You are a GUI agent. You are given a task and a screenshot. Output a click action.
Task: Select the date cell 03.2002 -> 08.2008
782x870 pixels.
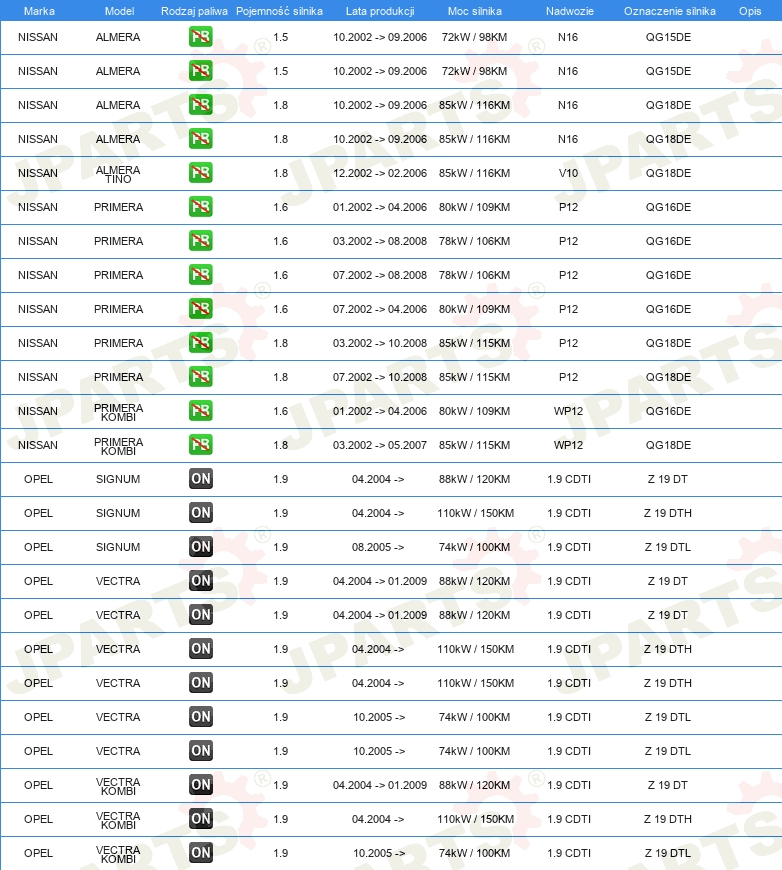(380, 241)
